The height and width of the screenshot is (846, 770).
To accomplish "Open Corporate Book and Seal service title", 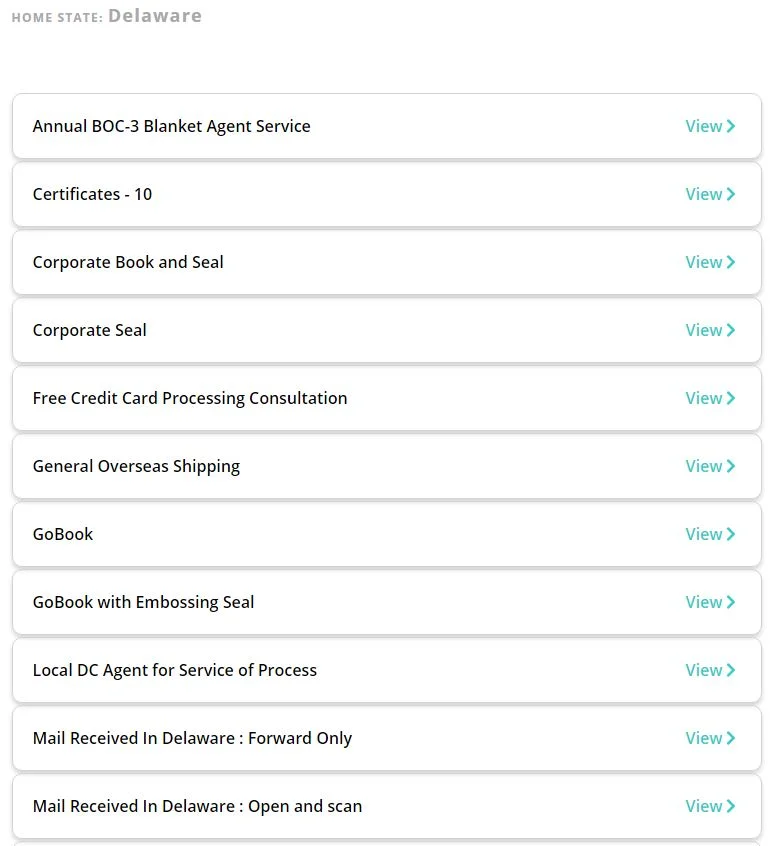I will coord(128,262).
